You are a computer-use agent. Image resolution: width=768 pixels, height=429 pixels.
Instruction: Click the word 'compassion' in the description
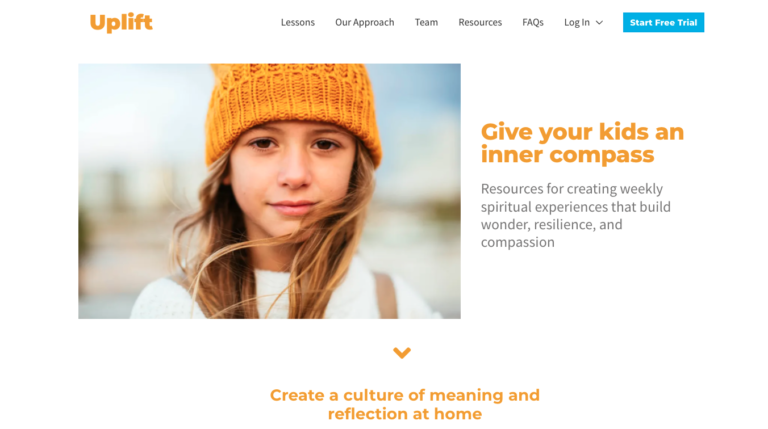(518, 242)
